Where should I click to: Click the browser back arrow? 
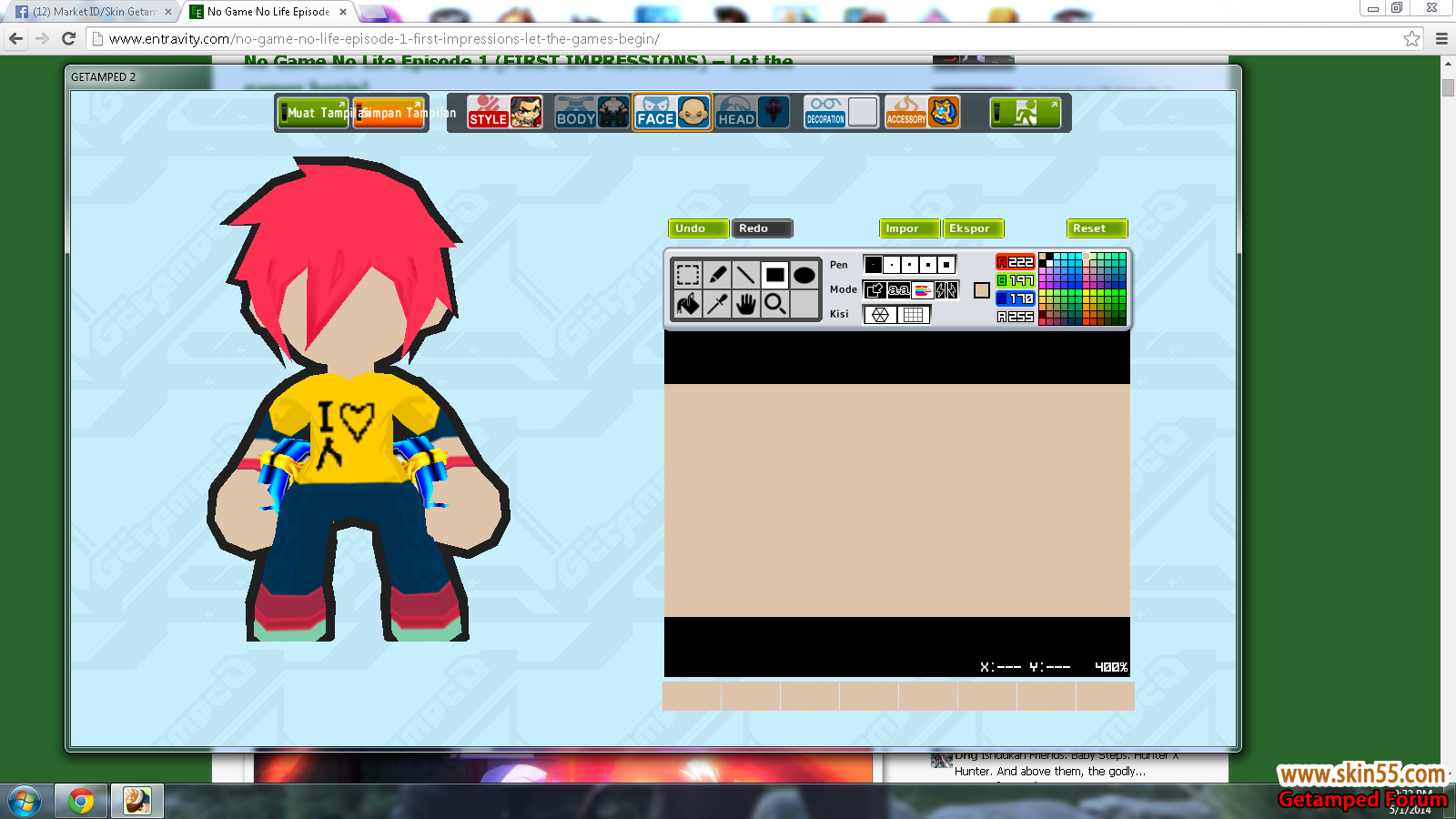click(15, 38)
